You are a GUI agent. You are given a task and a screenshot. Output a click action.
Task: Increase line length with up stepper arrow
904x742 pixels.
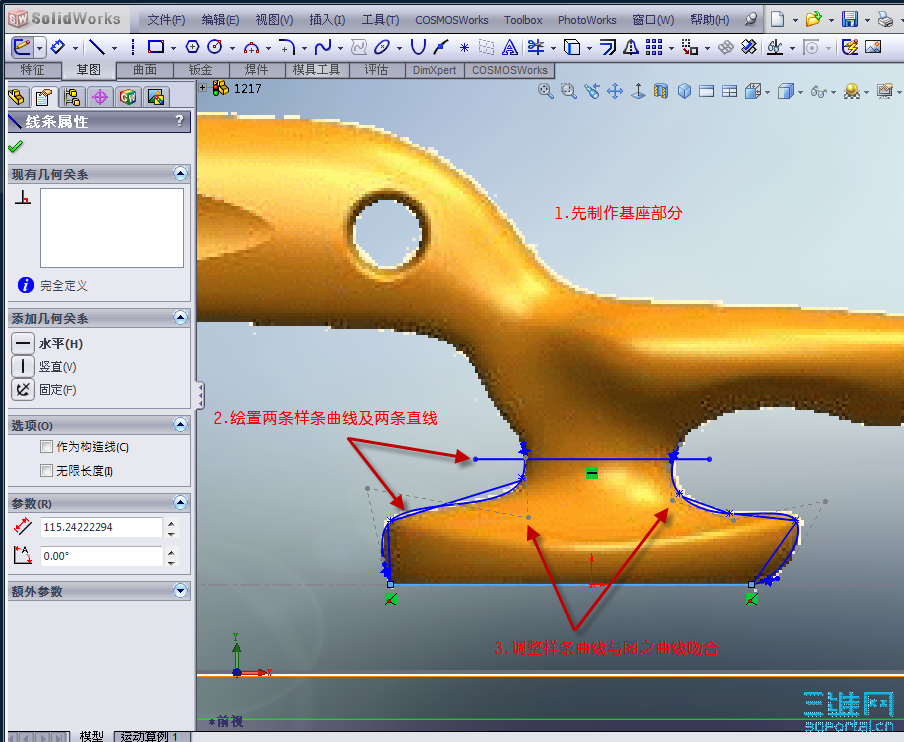pyautogui.click(x=171, y=523)
